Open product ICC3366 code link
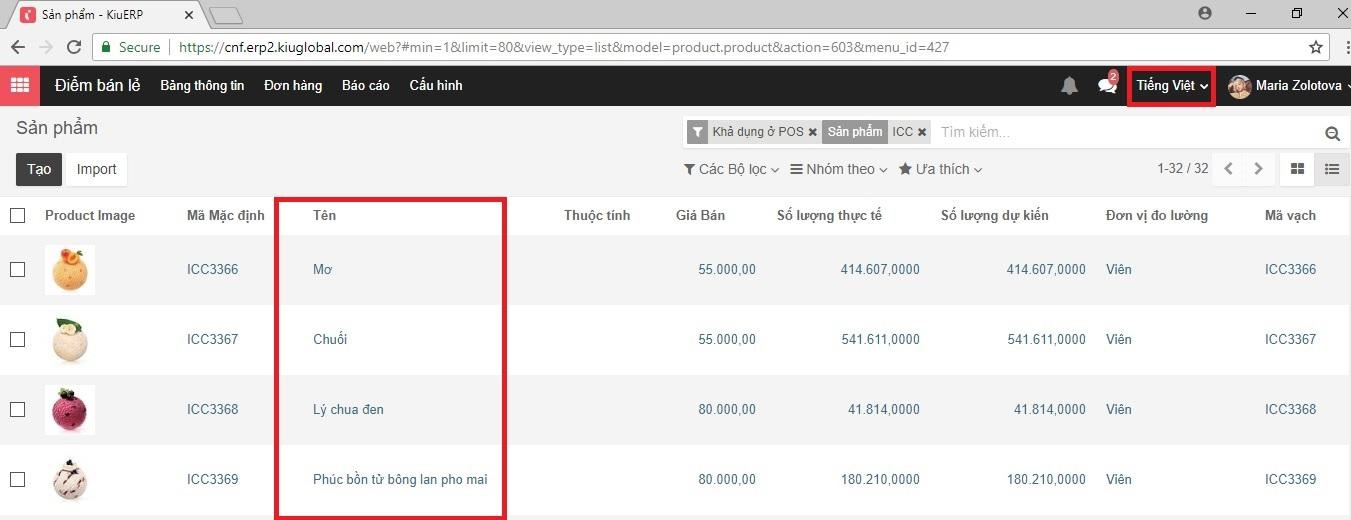The width and height of the screenshot is (1351, 520). click(212, 269)
